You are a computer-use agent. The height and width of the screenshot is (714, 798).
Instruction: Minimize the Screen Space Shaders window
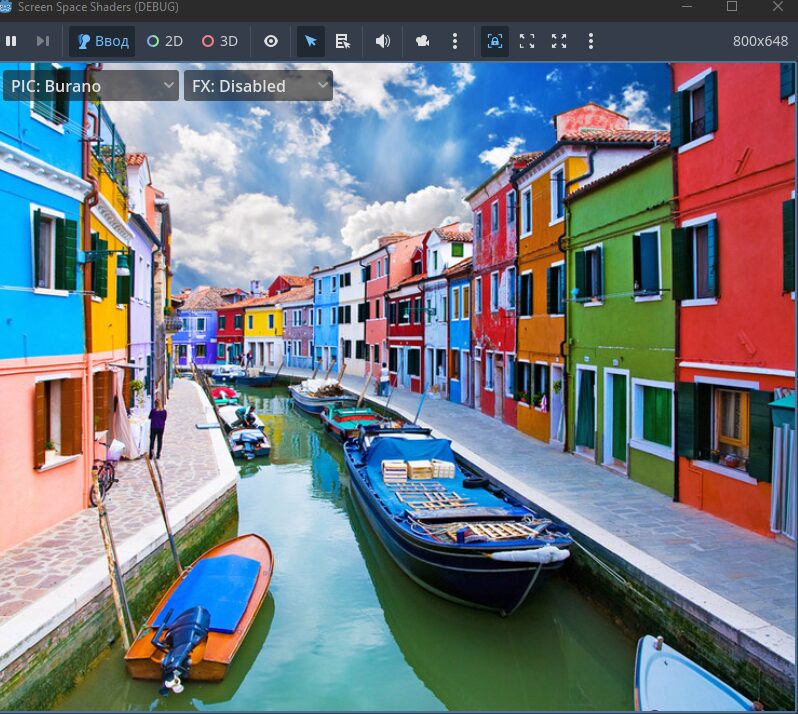[x=687, y=7]
